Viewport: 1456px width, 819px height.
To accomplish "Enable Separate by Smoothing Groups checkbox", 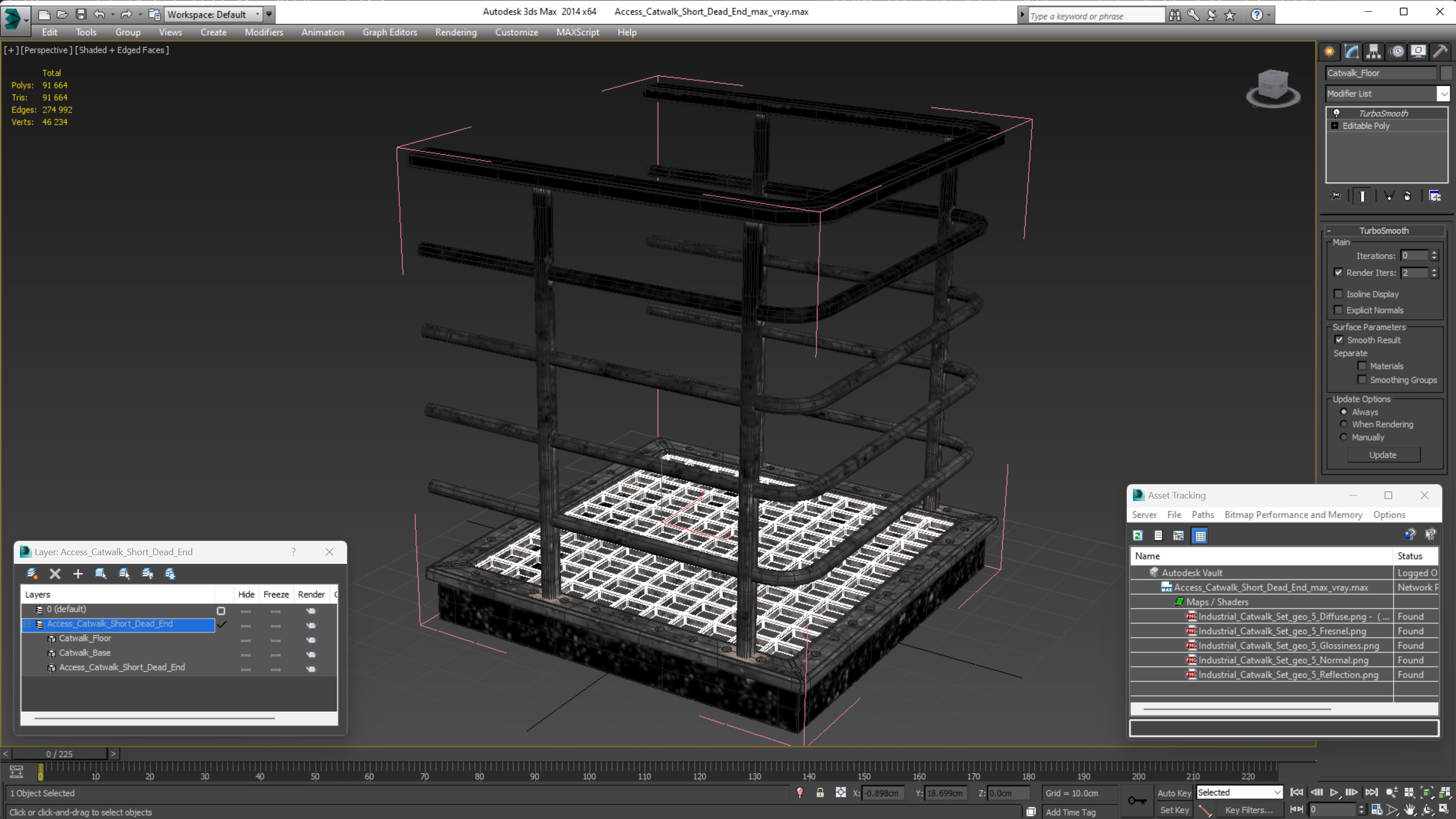I will click(x=1362, y=380).
